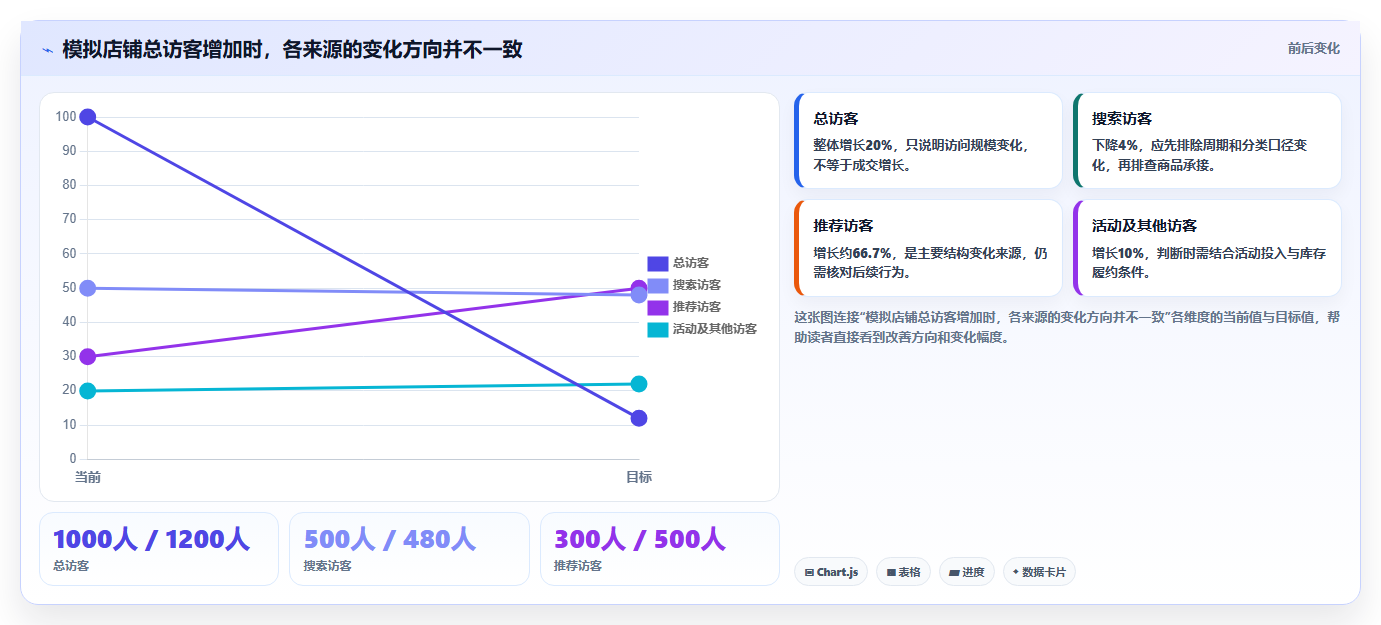Select the 300人 / 500人 推荐访客 stat card
1381x625 pixels.
click(x=660, y=549)
